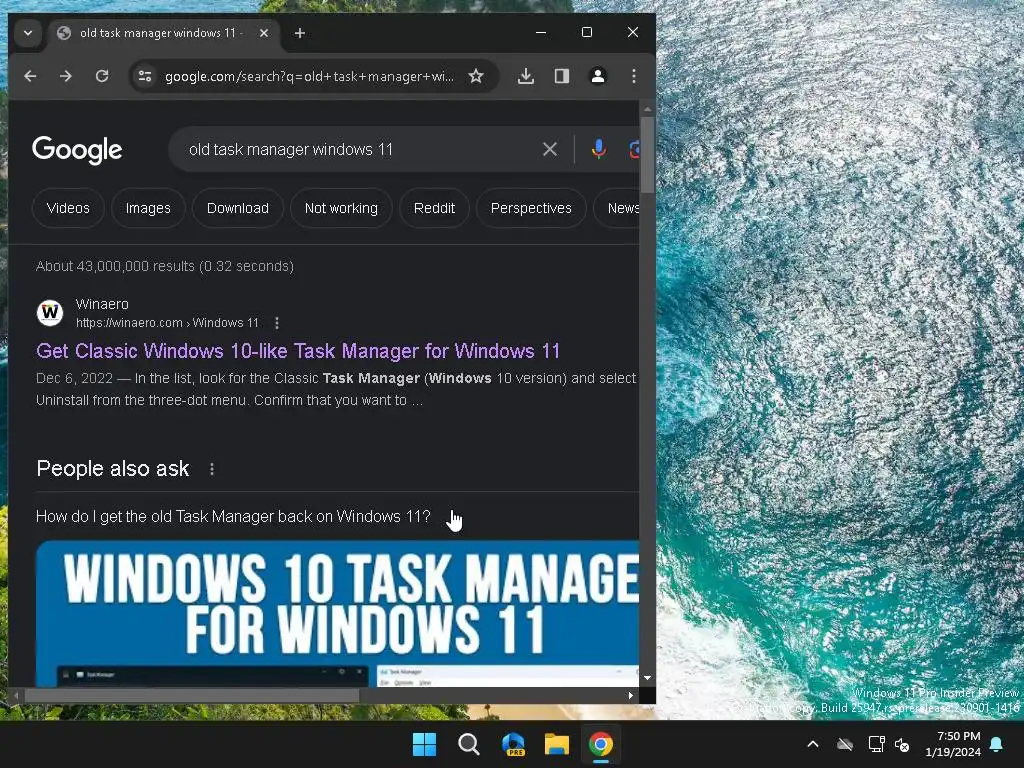Open the tab search dropdown arrow

pyautogui.click(x=28, y=33)
